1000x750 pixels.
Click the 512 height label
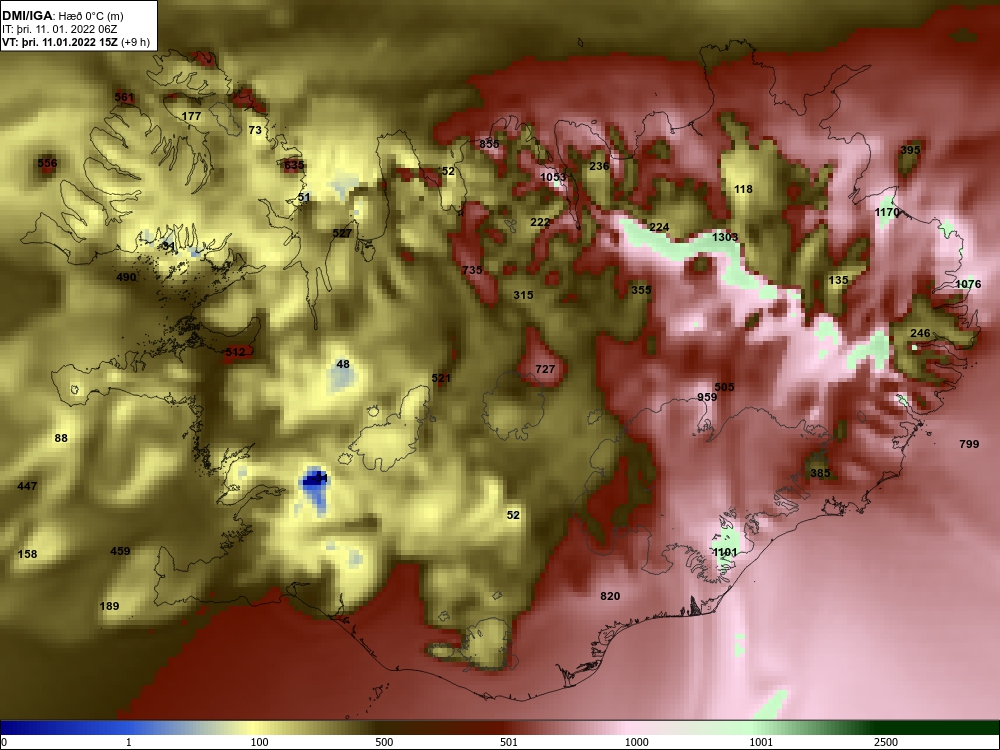235,351
